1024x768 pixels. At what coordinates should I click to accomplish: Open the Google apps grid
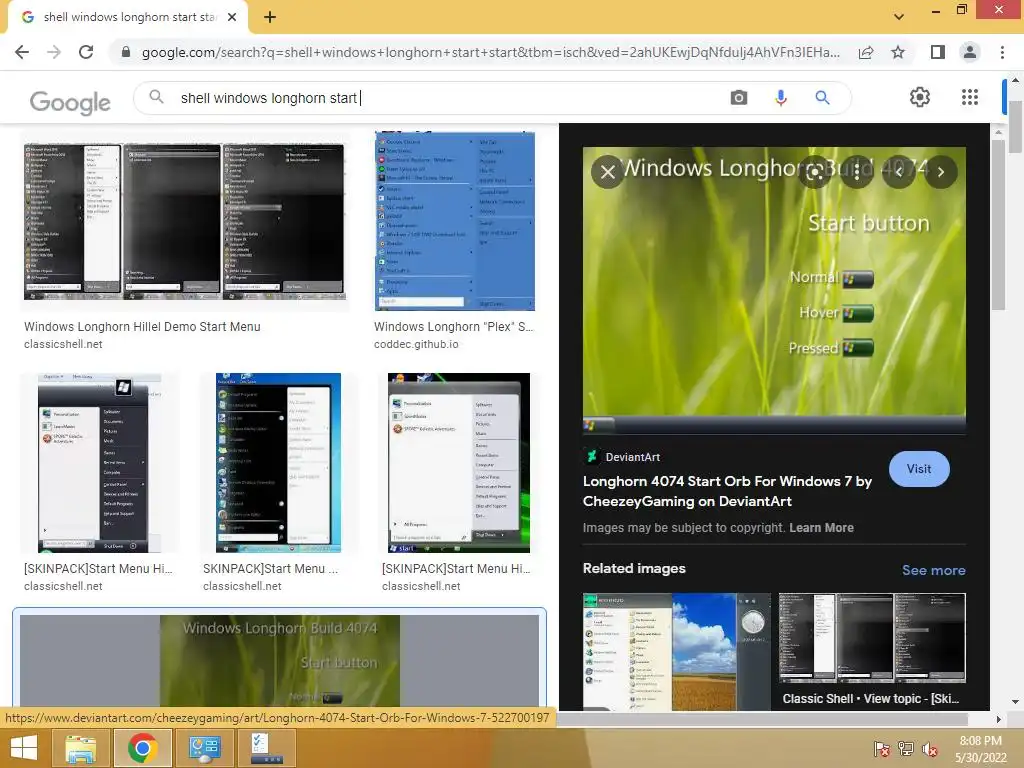(970, 97)
